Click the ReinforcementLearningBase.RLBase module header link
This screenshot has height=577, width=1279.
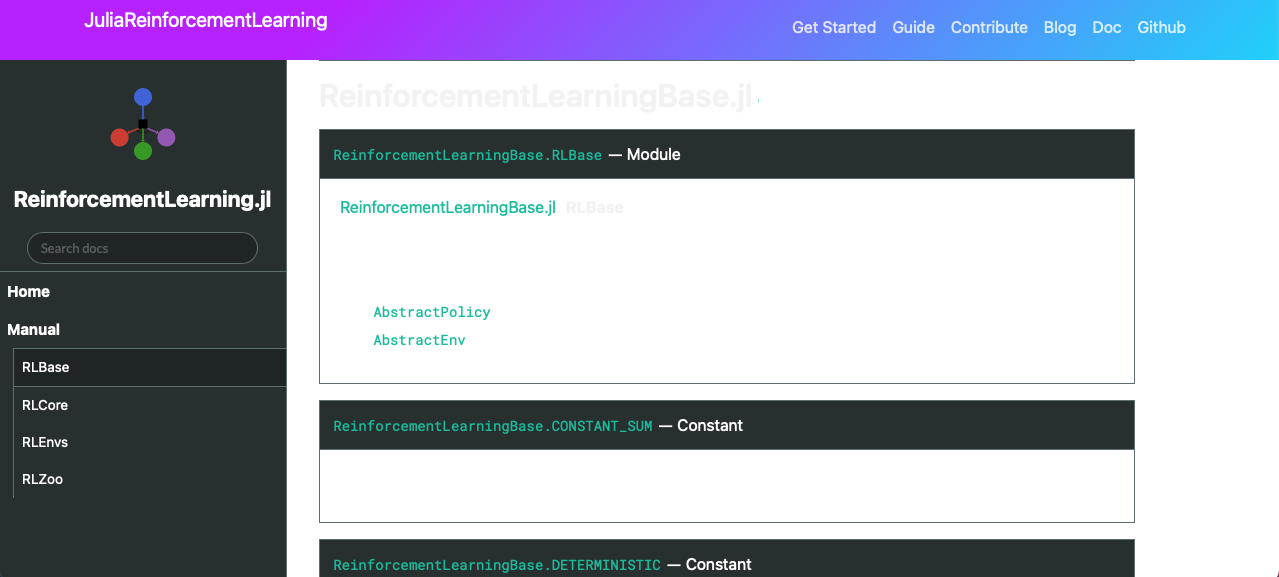point(466,154)
